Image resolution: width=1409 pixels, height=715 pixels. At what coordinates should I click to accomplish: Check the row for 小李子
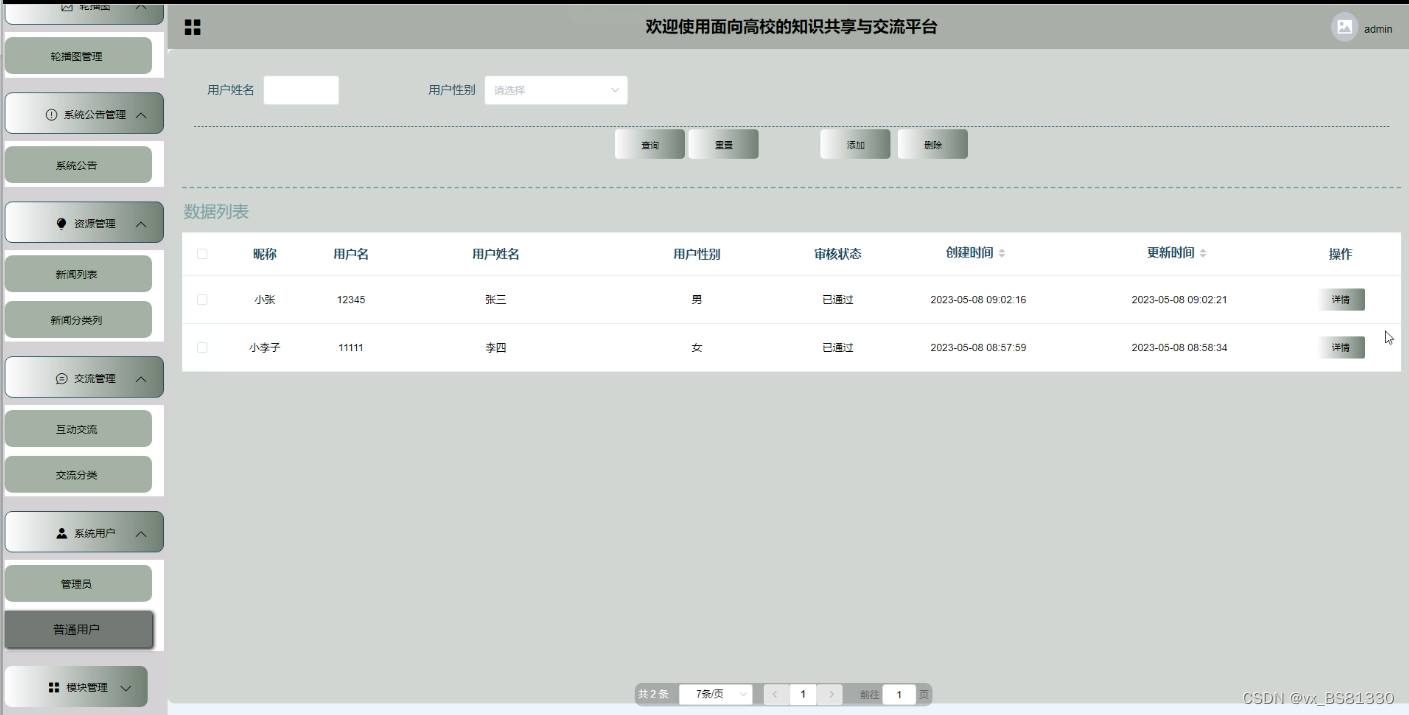202,348
